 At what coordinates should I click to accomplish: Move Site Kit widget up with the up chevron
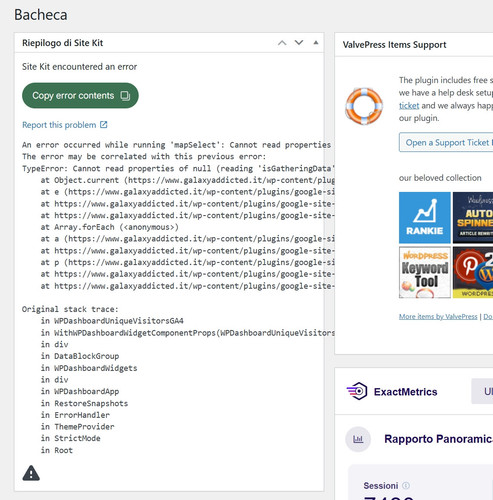pyautogui.click(x=282, y=43)
